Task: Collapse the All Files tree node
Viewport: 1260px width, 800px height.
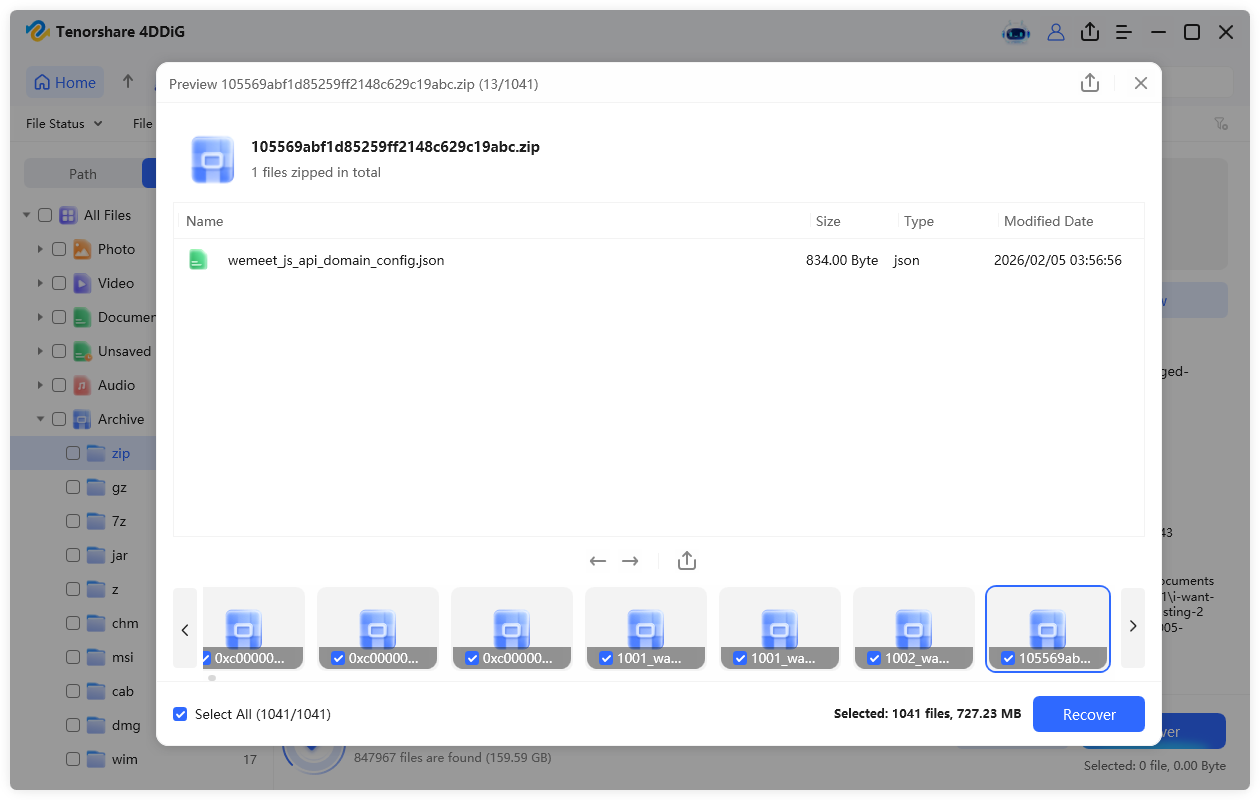Action: click(x=26, y=215)
